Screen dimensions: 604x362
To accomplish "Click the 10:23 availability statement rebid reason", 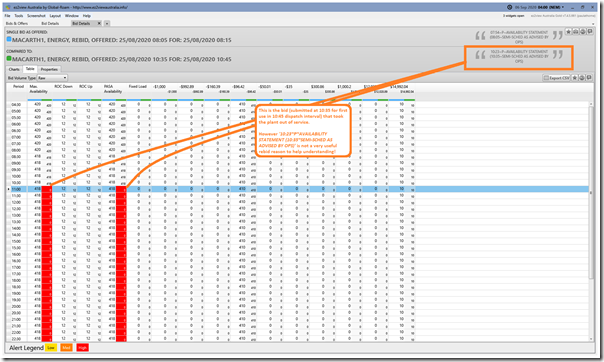I will [x=519, y=56].
